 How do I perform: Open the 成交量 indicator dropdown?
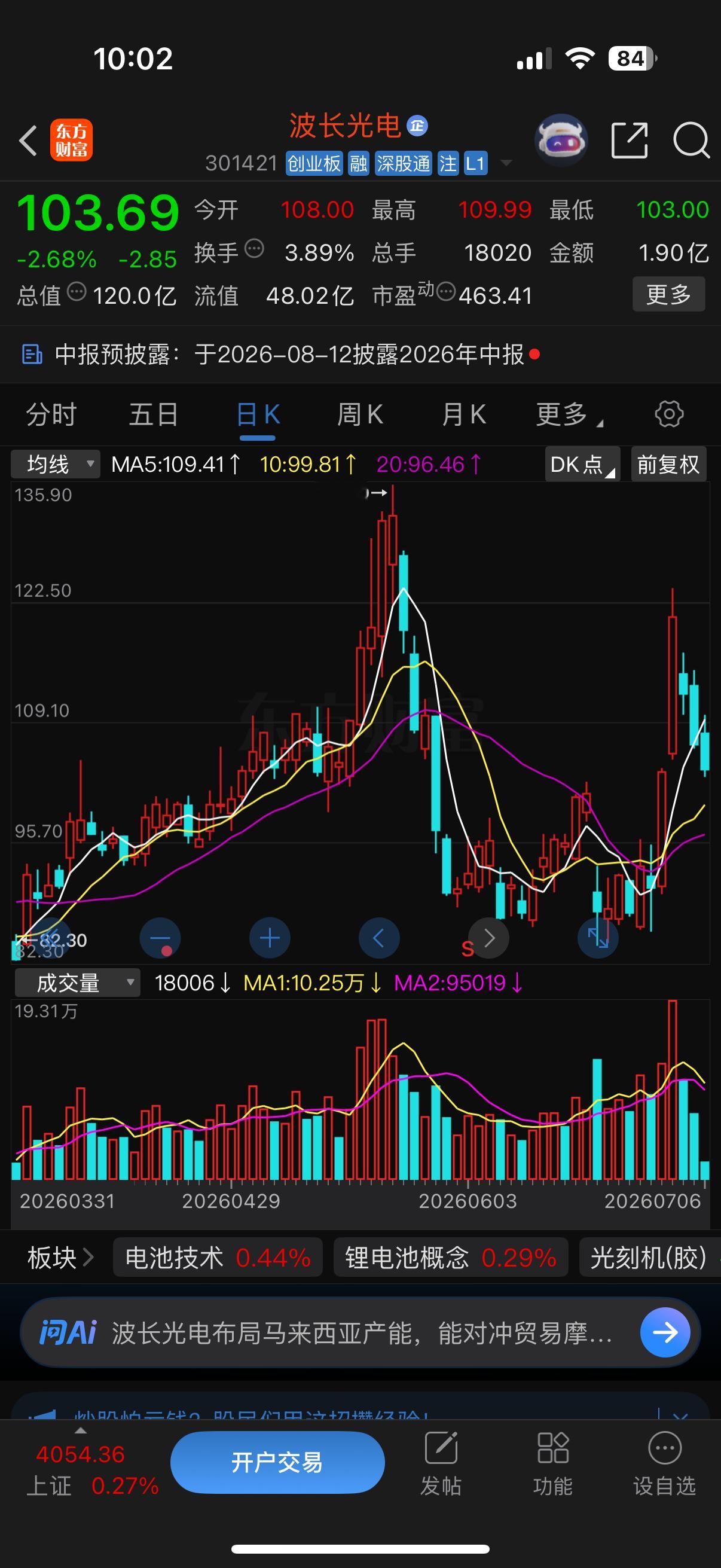click(x=77, y=983)
